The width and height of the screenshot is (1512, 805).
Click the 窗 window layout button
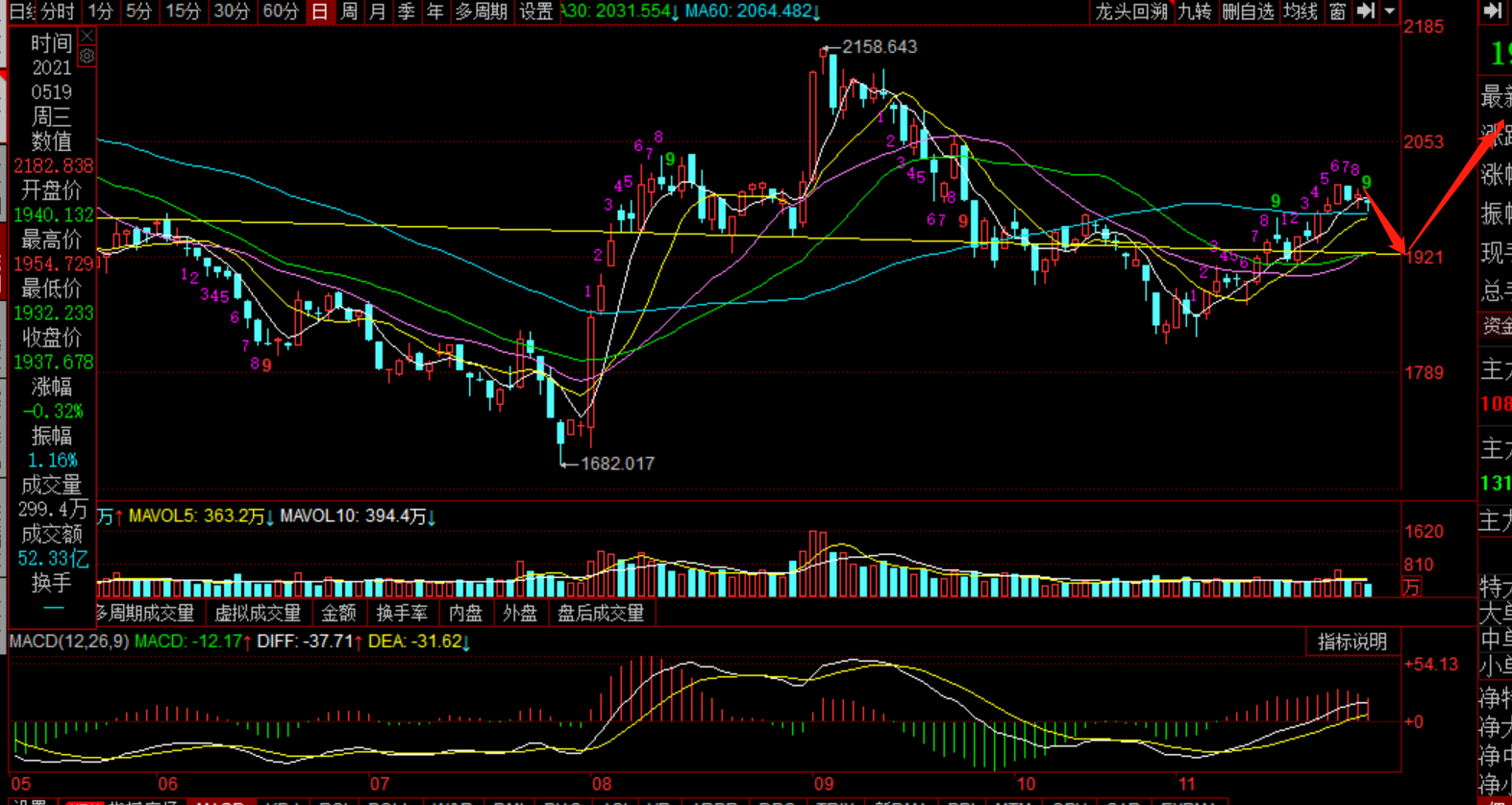[x=1338, y=12]
